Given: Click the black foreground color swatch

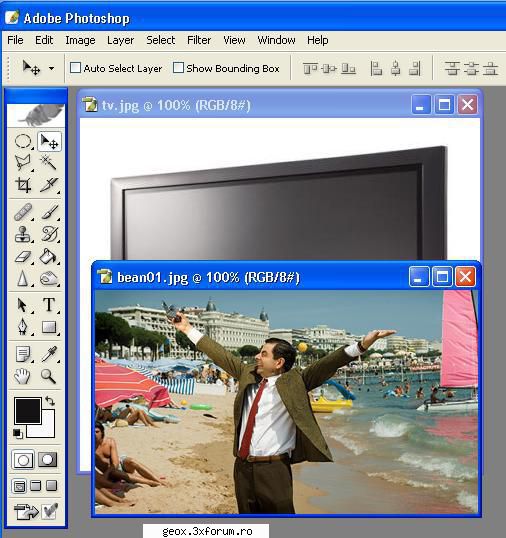Looking at the screenshot, I should (x=27, y=410).
